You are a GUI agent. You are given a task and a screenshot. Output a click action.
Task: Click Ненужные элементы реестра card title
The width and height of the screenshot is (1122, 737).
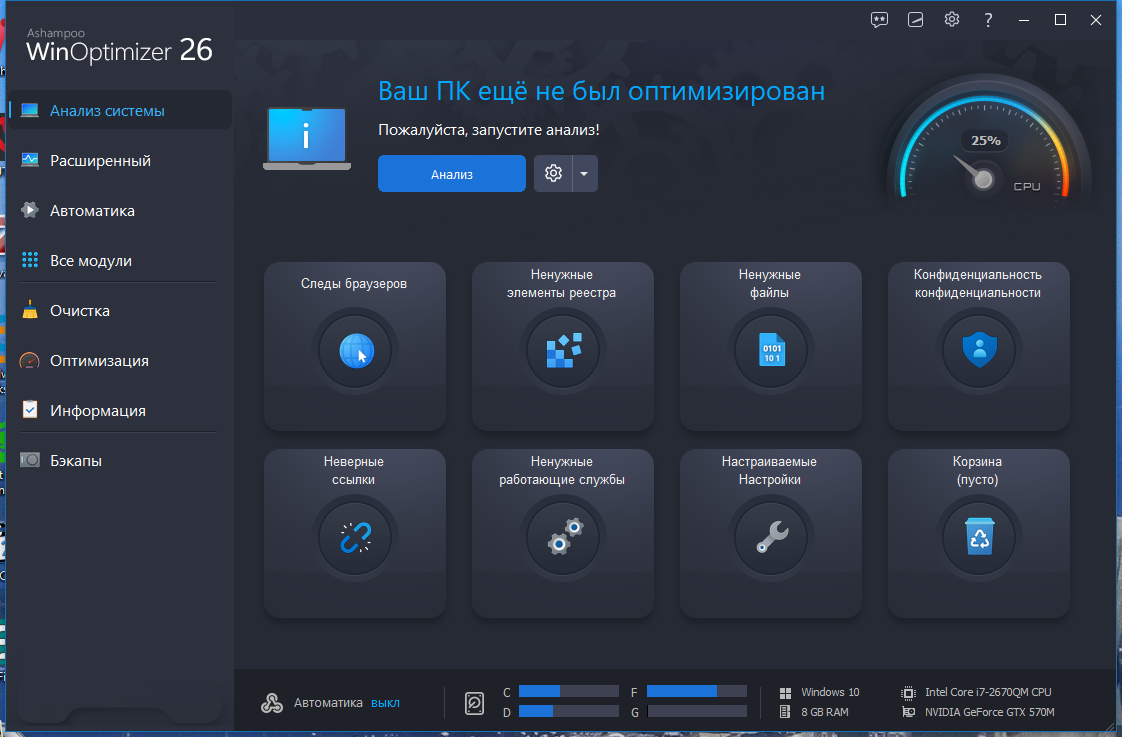(x=562, y=283)
